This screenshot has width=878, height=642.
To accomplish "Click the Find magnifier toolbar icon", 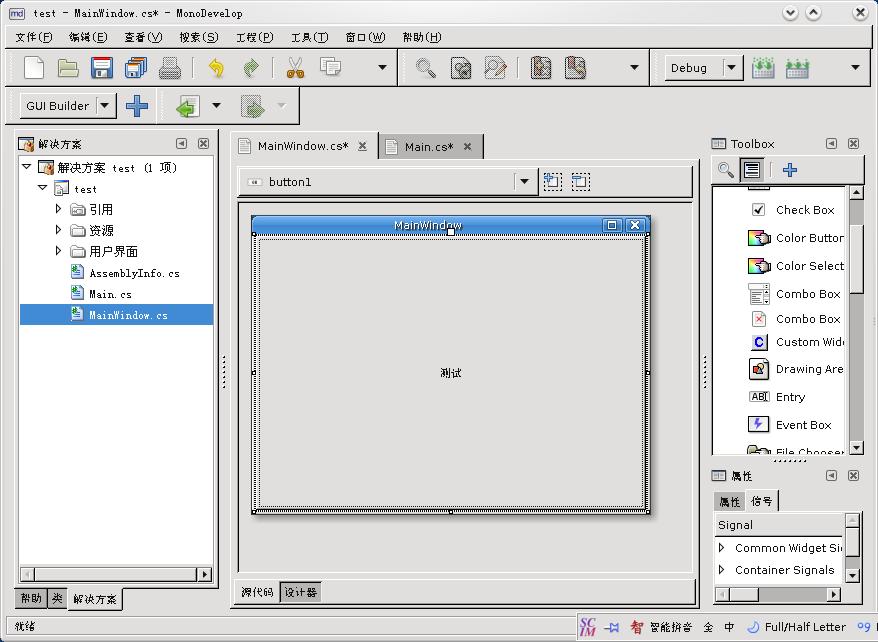I will [x=426, y=68].
